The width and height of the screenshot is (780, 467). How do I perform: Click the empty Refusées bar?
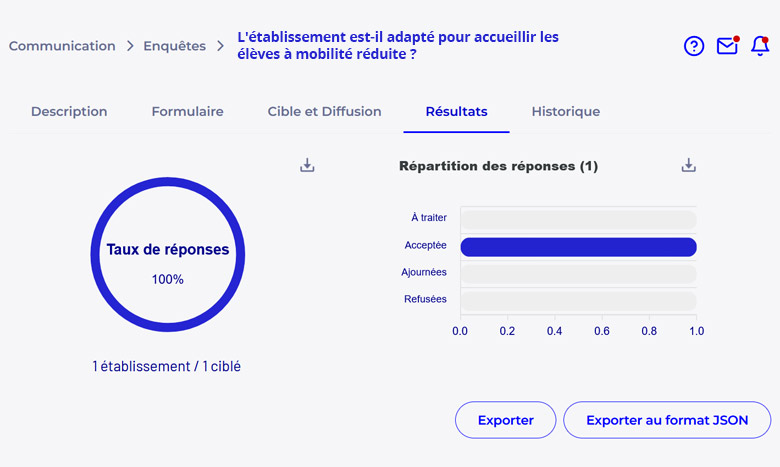click(579, 301)
